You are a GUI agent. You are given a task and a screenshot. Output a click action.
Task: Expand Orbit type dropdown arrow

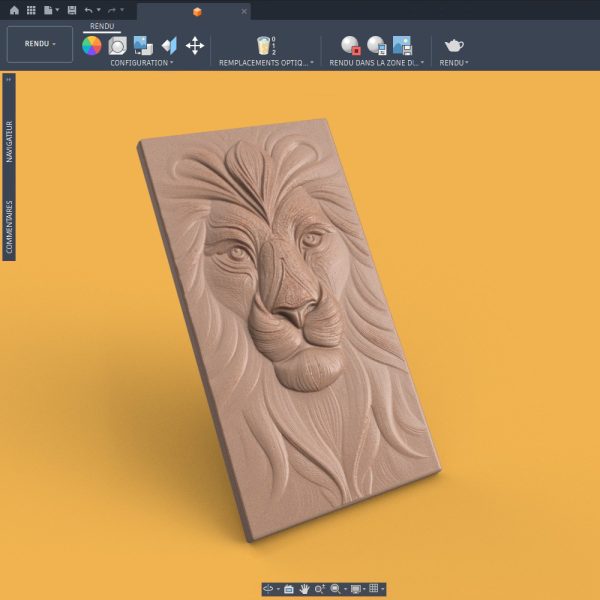278,589
